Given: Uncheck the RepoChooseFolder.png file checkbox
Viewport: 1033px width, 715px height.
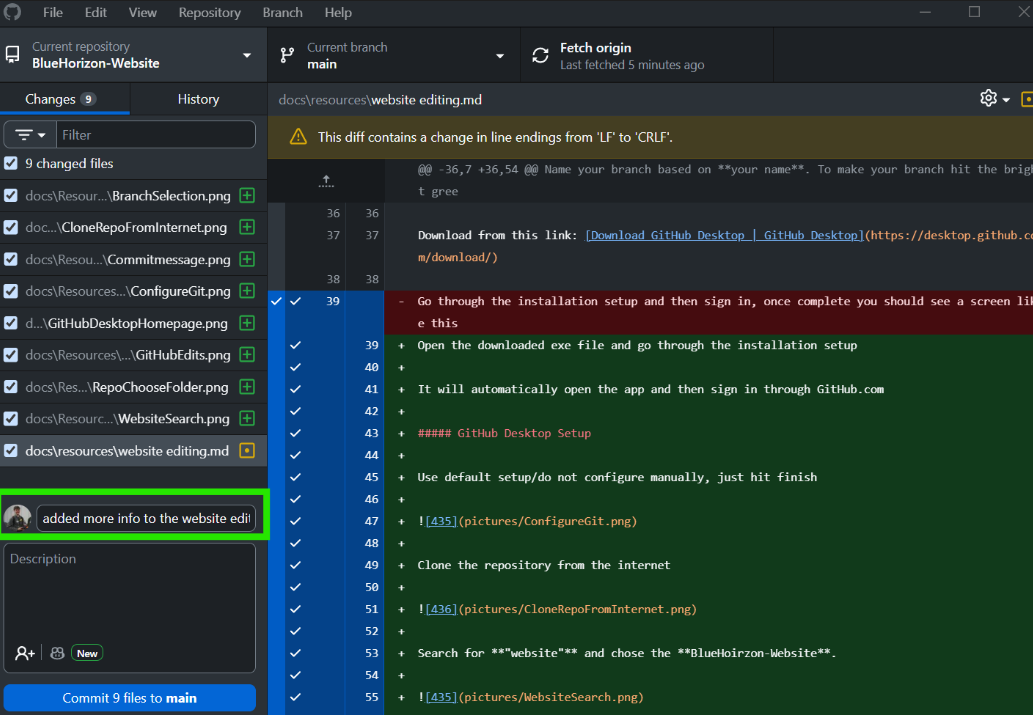Looking at the screenshot, I should pos(11,387).
